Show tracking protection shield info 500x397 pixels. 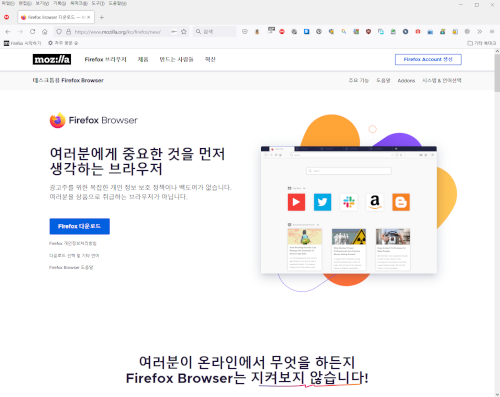tap(59, 32)
